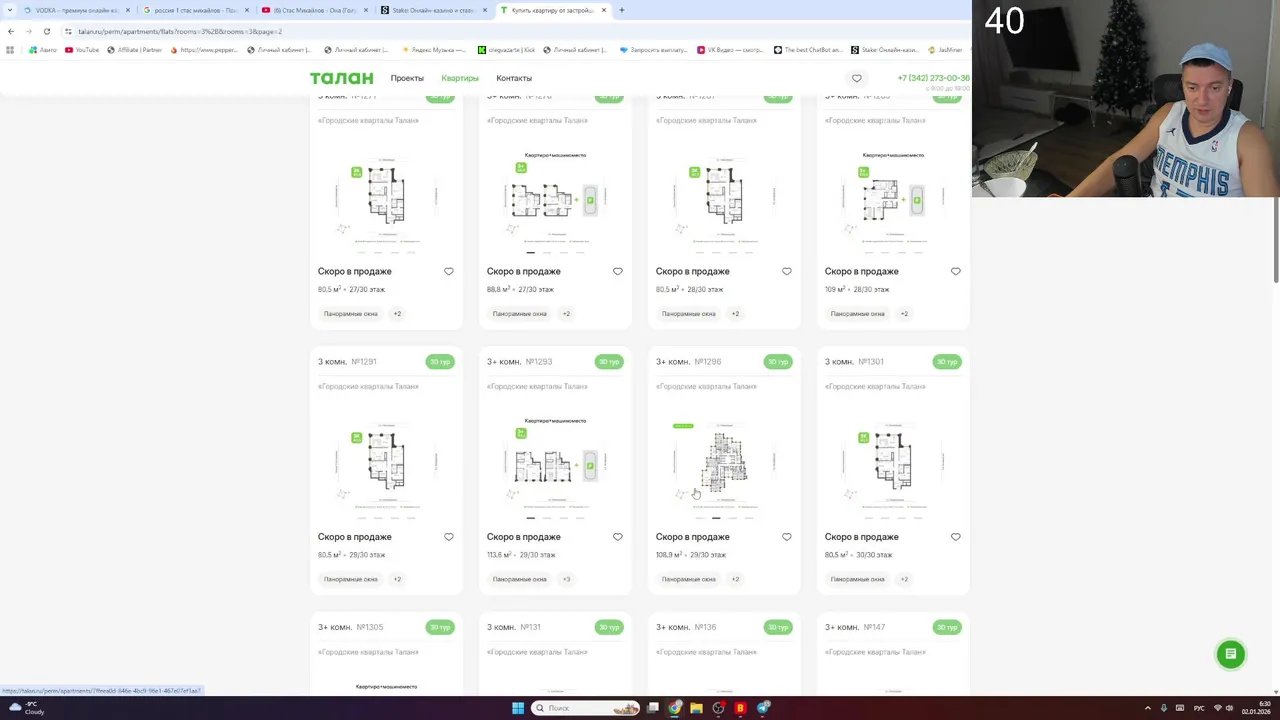Image resolution: width=1280 pixels, height=720 pixels.
Task: Switch to the YouTube Стас Михайлов tab
Action: coord(314,10)
